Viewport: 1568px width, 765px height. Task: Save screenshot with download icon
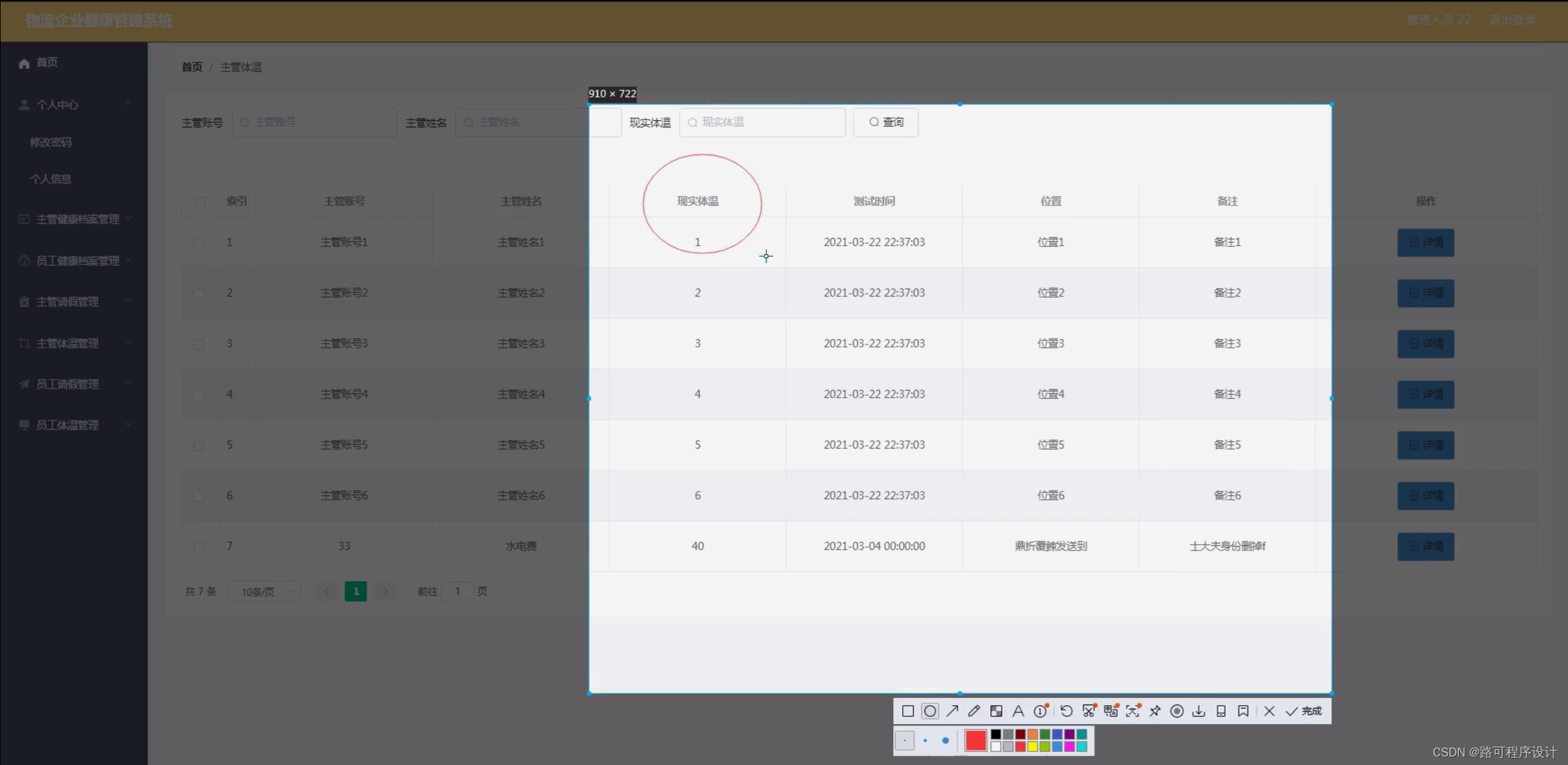click(x=1198, y=711)
